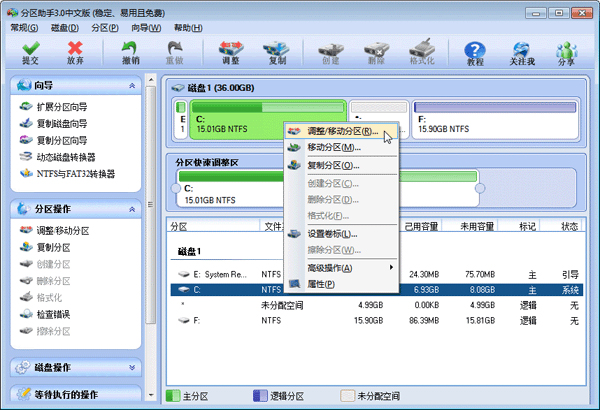Choose 属性 in the context menu

(x=321, y=284)
